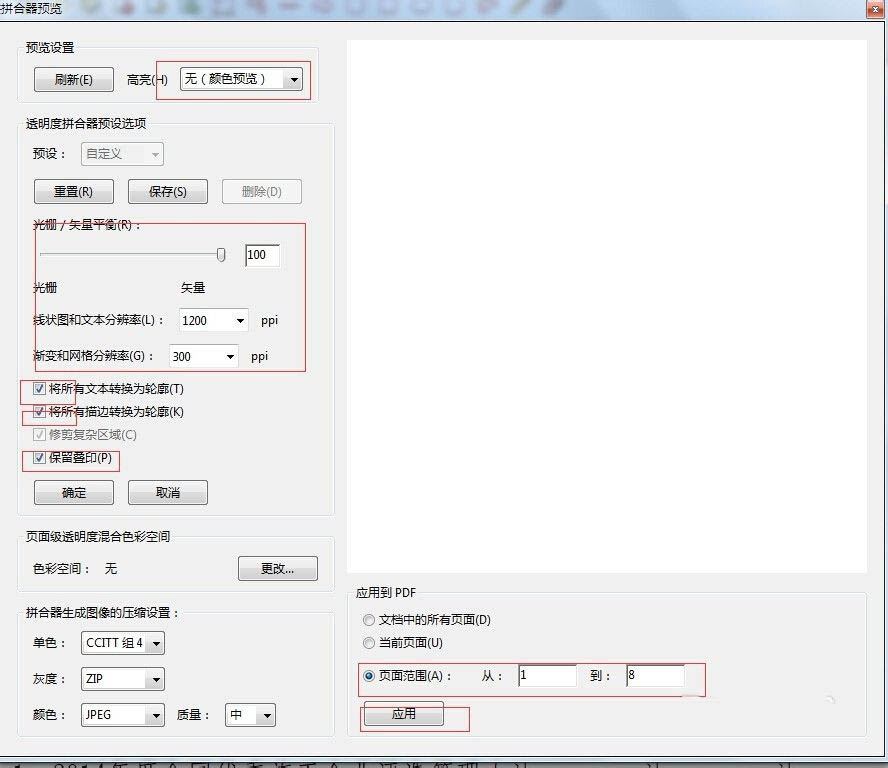Open the 预设 dropdown set to 自定义
Image resolution: width=888 pixels, height=768 pixels.
tap(121, 154)
